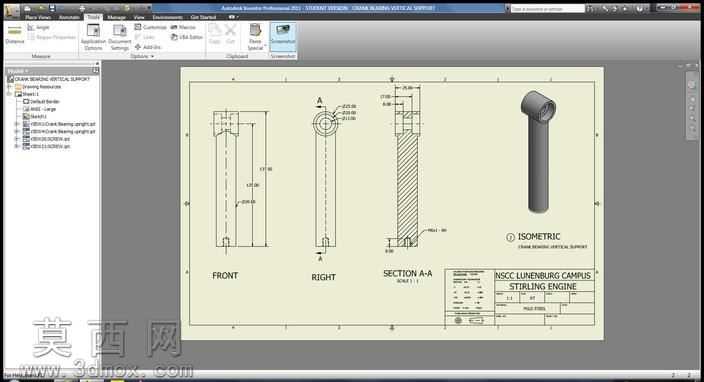Viewport: 704px width, 382px height.
Task: Expand the VIEW21 SCREW node
Action: 17,146
